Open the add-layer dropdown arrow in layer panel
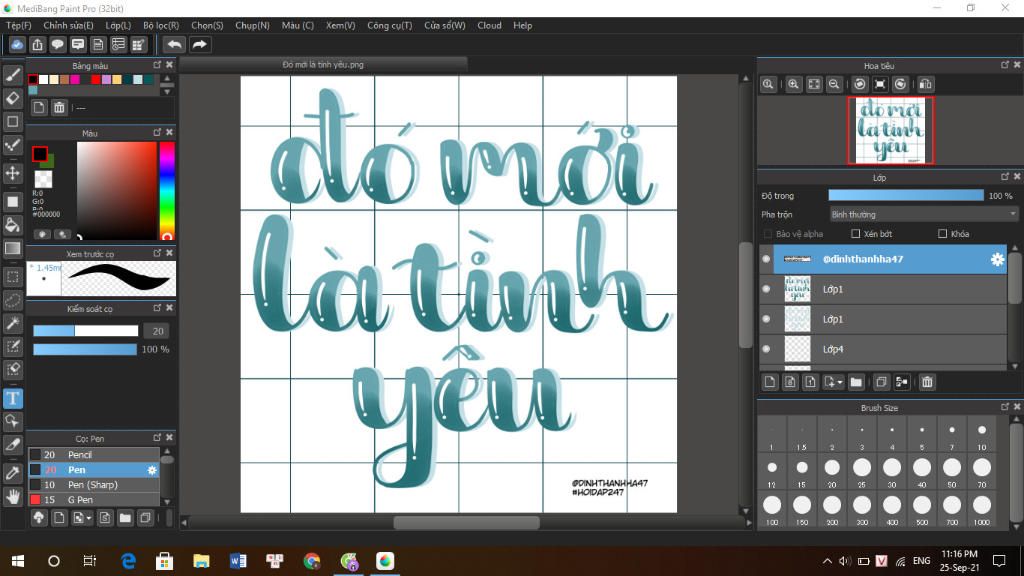The height and width of the screenshot is (576, 1024). tap(840, 383)
